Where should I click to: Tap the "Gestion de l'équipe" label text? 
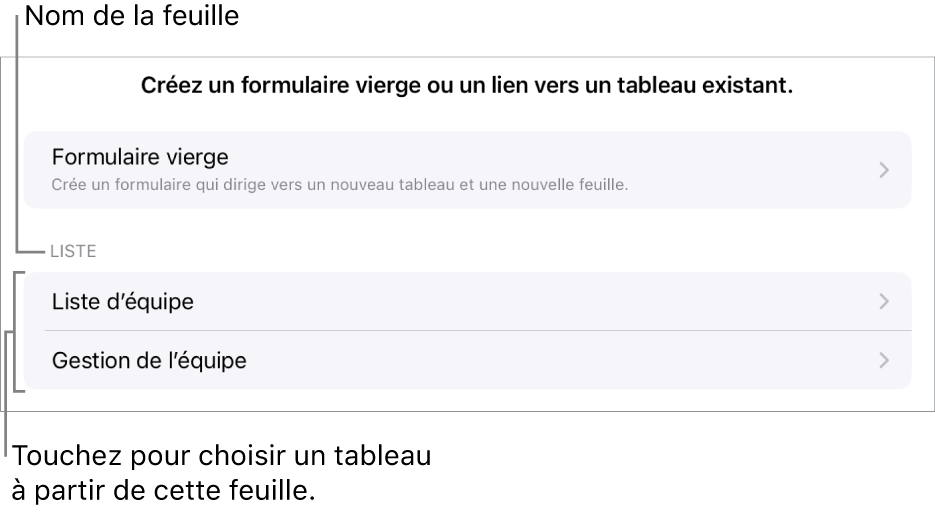[x=149, y=360]
